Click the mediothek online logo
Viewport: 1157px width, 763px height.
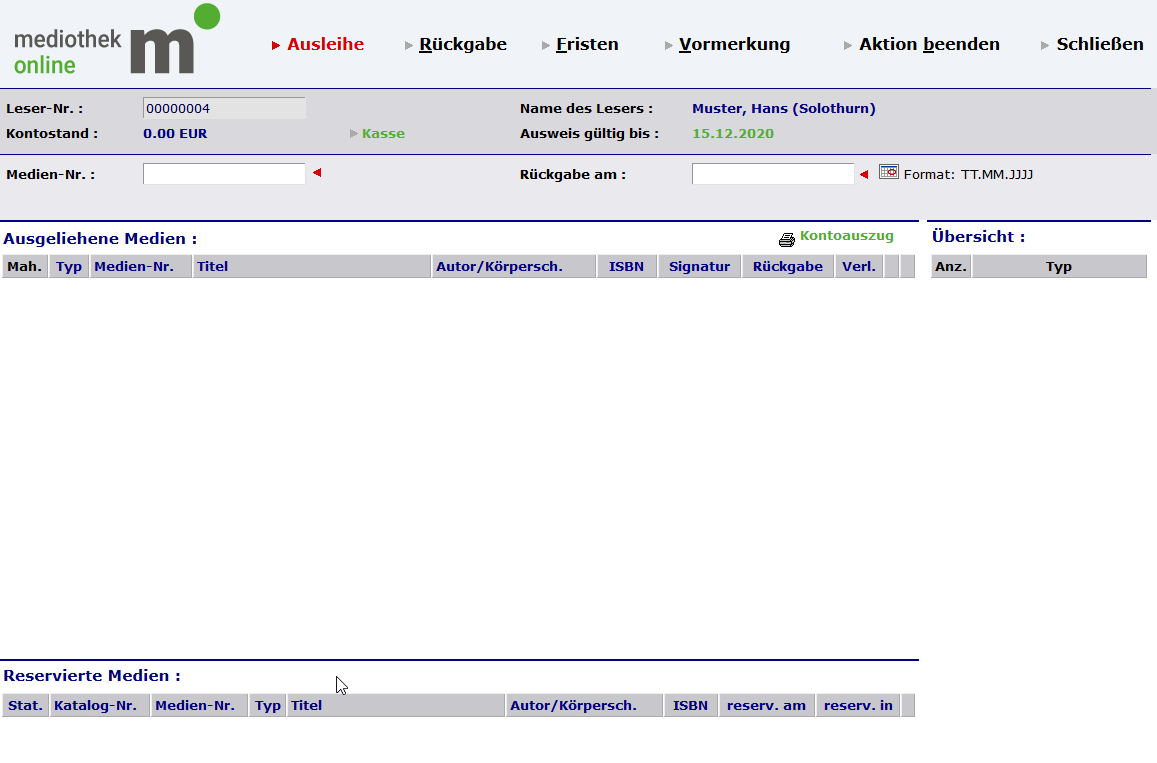click(116, 42)
